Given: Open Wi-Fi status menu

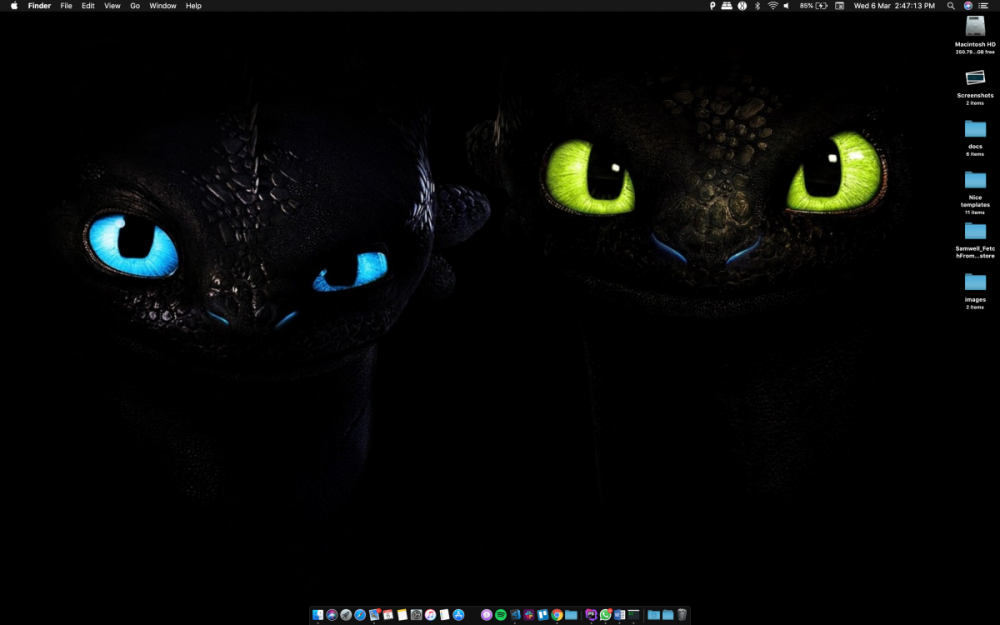Looking at the screenshot, I should (x=772, y=6).
